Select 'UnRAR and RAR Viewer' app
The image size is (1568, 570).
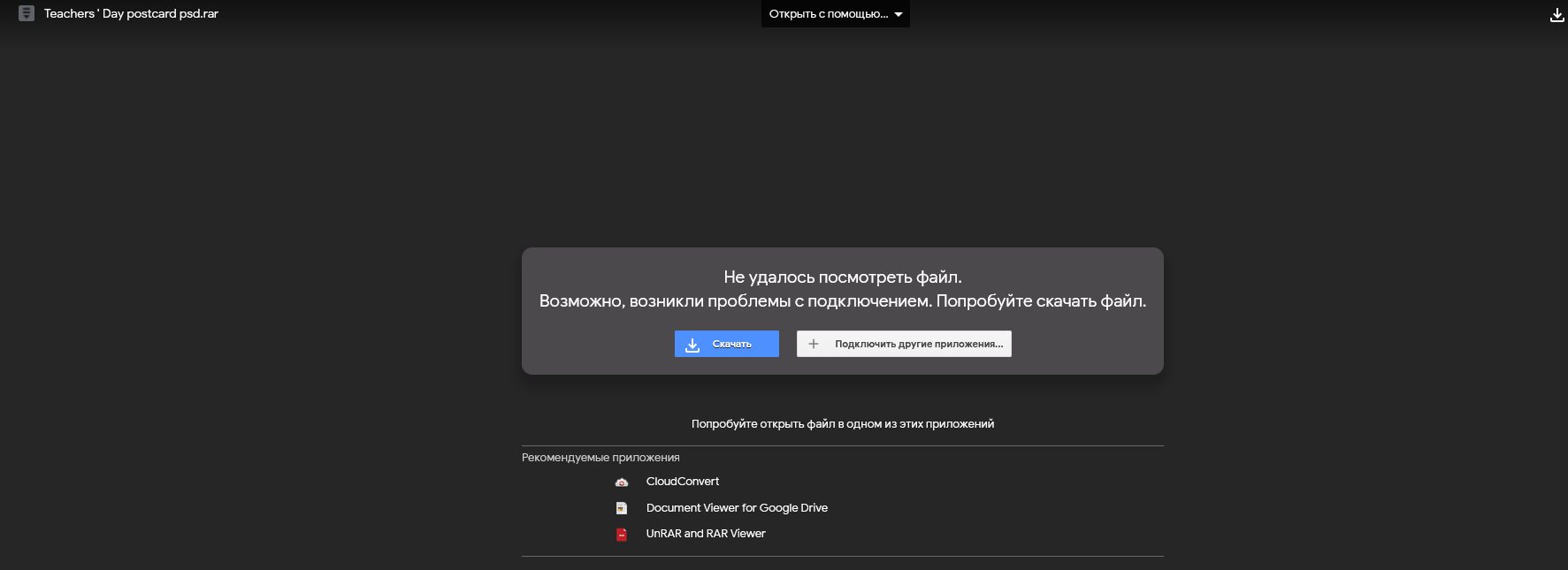pyautogui.click(x=706, y=534)
